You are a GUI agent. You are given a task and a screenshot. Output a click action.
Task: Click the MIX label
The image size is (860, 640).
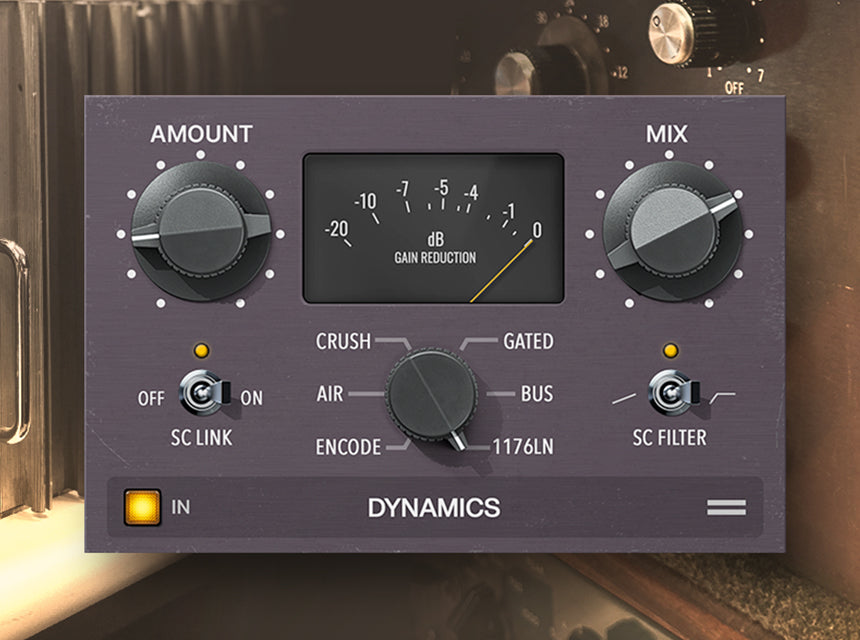pyautogui.click(x=666, y=134)
